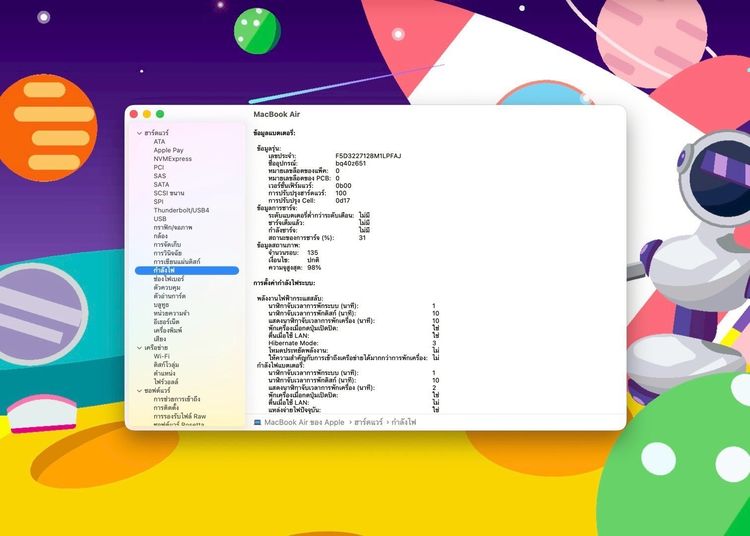Open การเขียนแผ่นดิสก์ (Disc Burning)

point(177,262)
